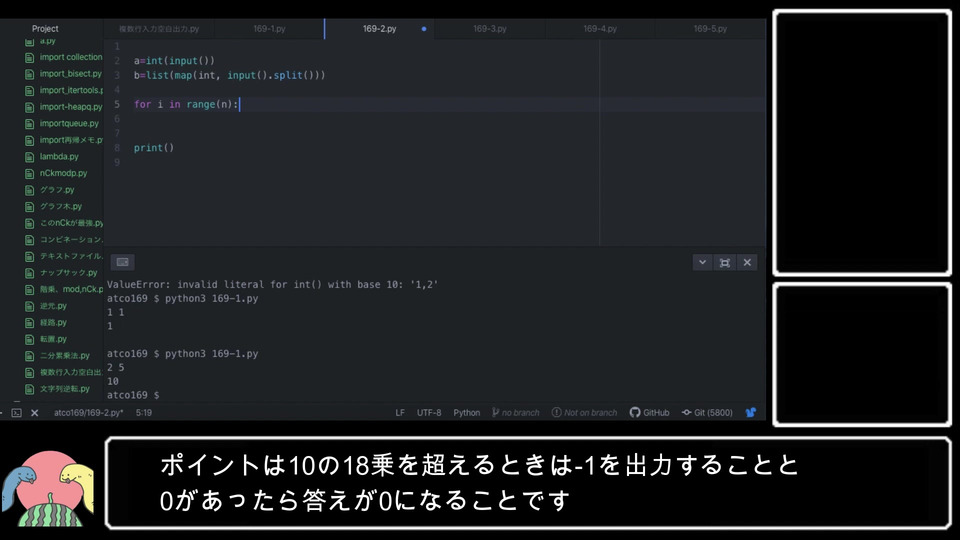Change file encoding UTF-8
960x540 pixels.
pyautogui.click(x=429, y=413)
